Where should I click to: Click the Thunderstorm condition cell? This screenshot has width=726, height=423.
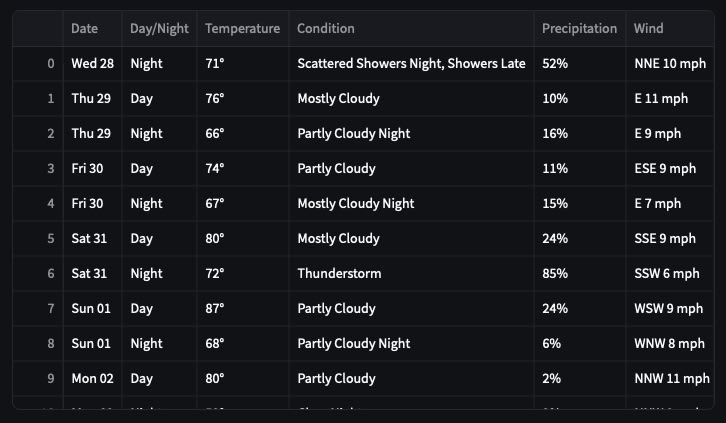point(339,274)
